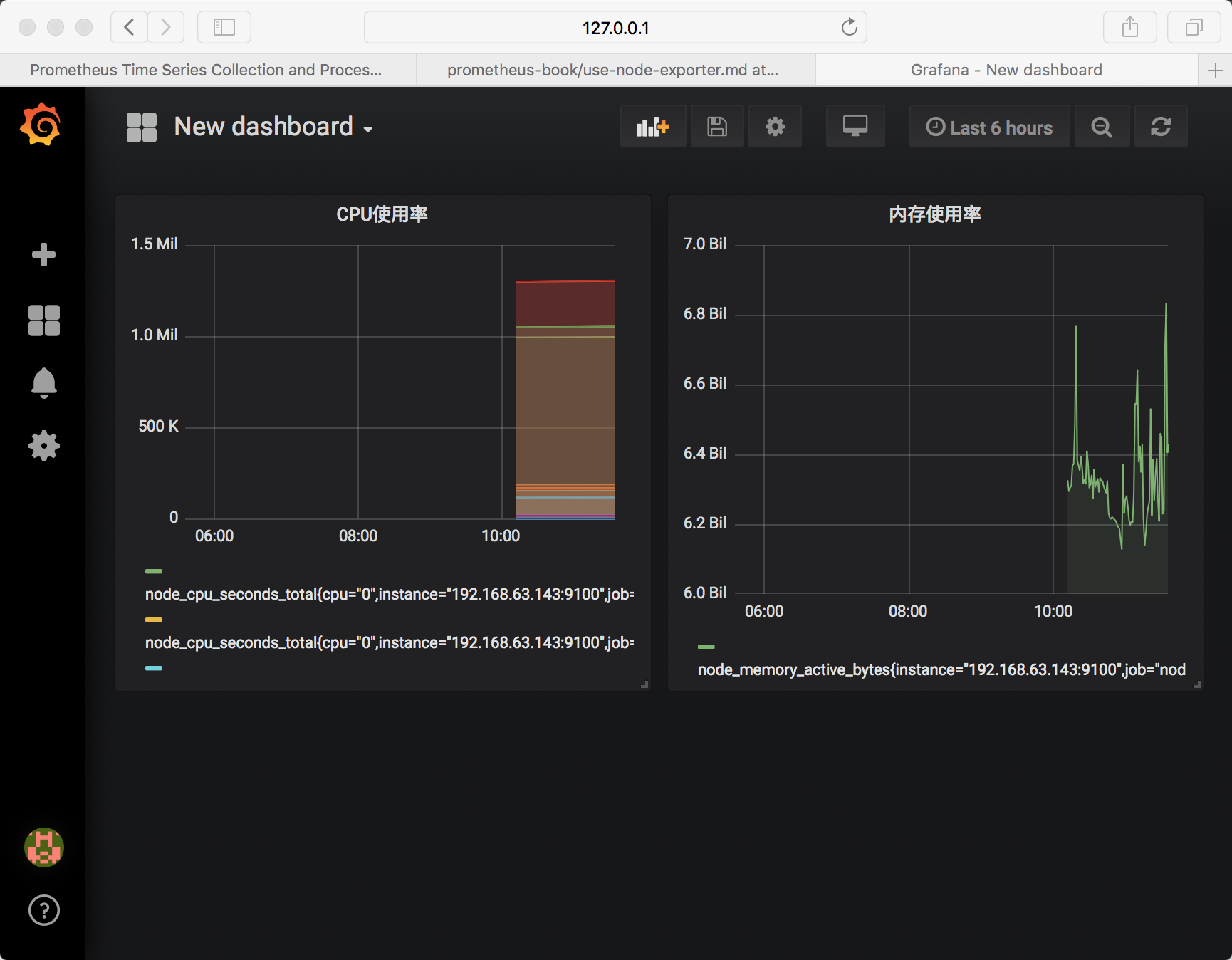Open the Help question mark icon

[44, 910]
